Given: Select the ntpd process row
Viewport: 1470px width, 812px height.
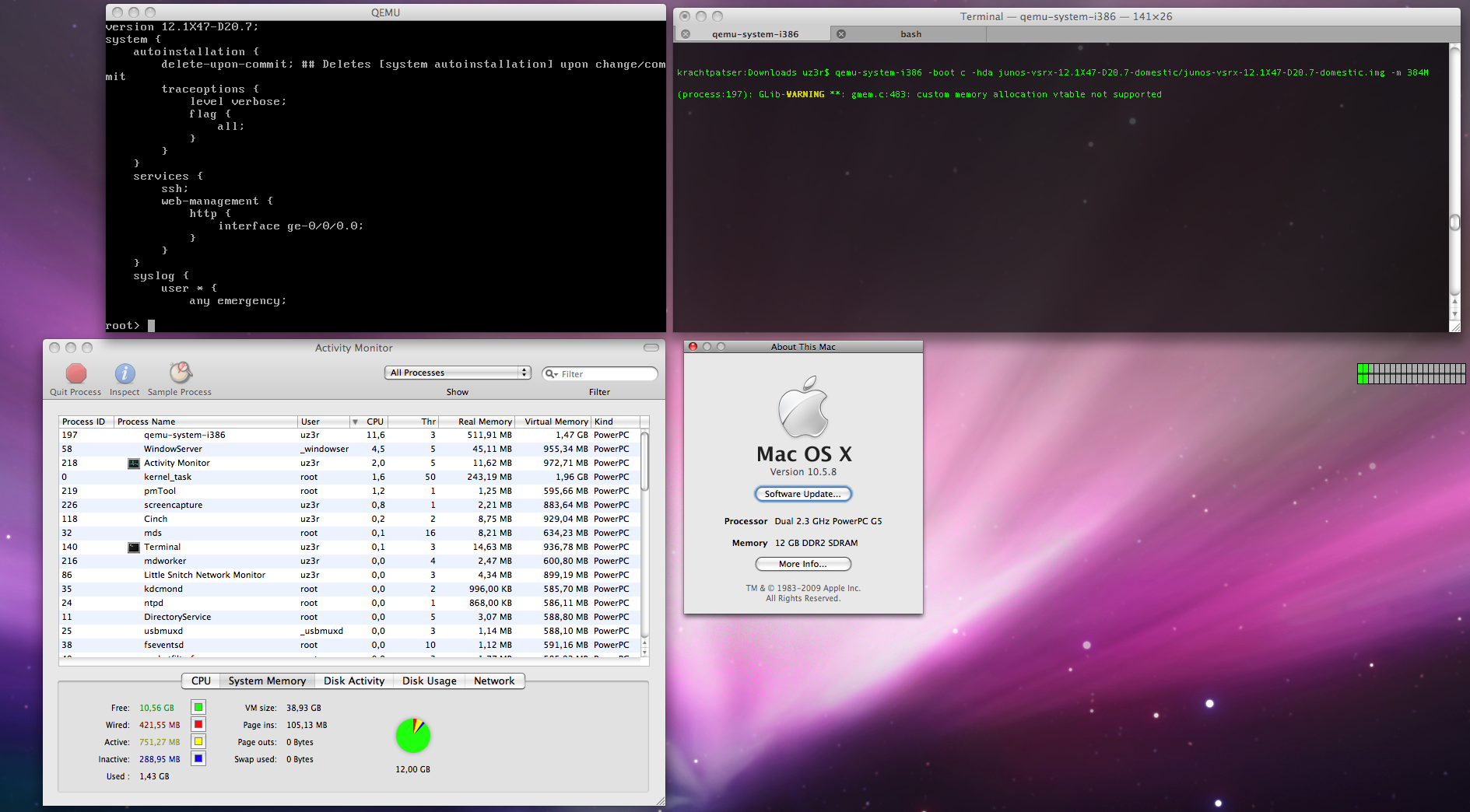Looking at the screenshot, I should tap(349, 604).
